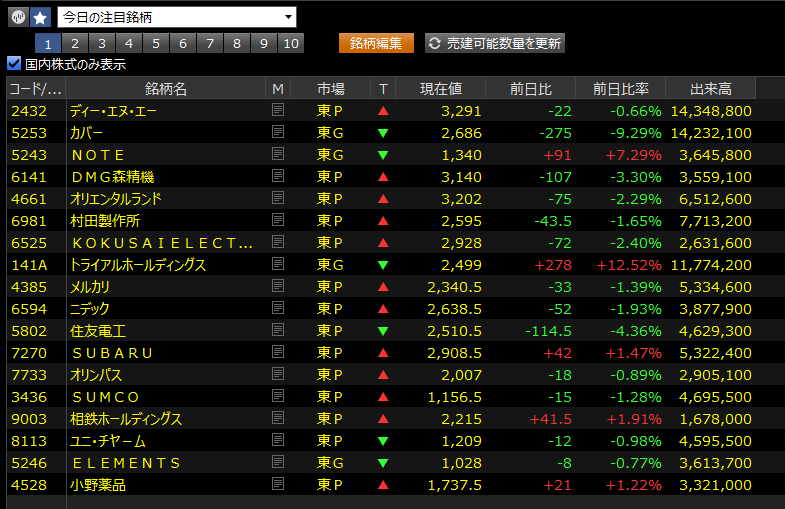The image size is (785, 509).
Task: Switch to list tab 10
Action: 291,44
